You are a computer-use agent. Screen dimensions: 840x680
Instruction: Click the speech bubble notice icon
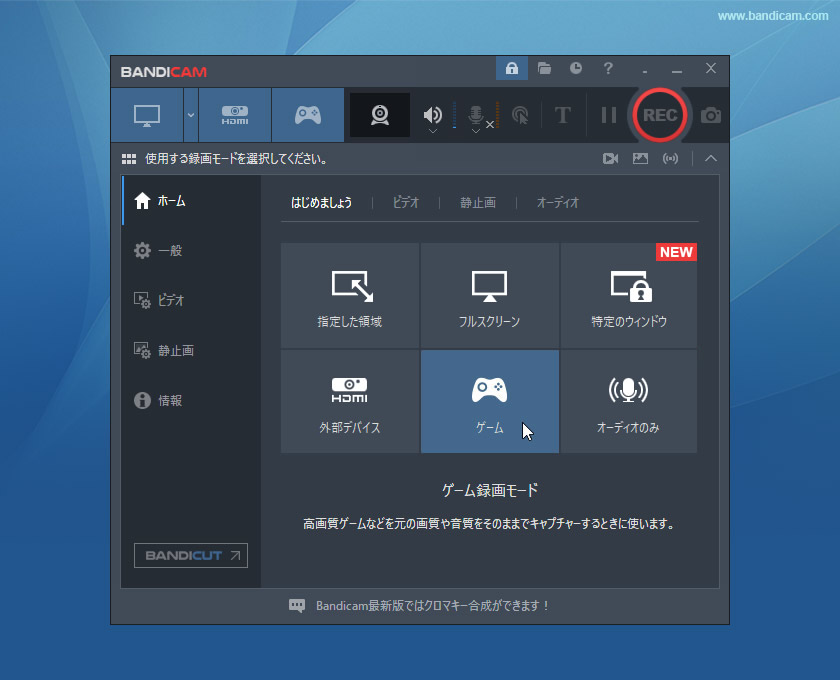point(297,606)
